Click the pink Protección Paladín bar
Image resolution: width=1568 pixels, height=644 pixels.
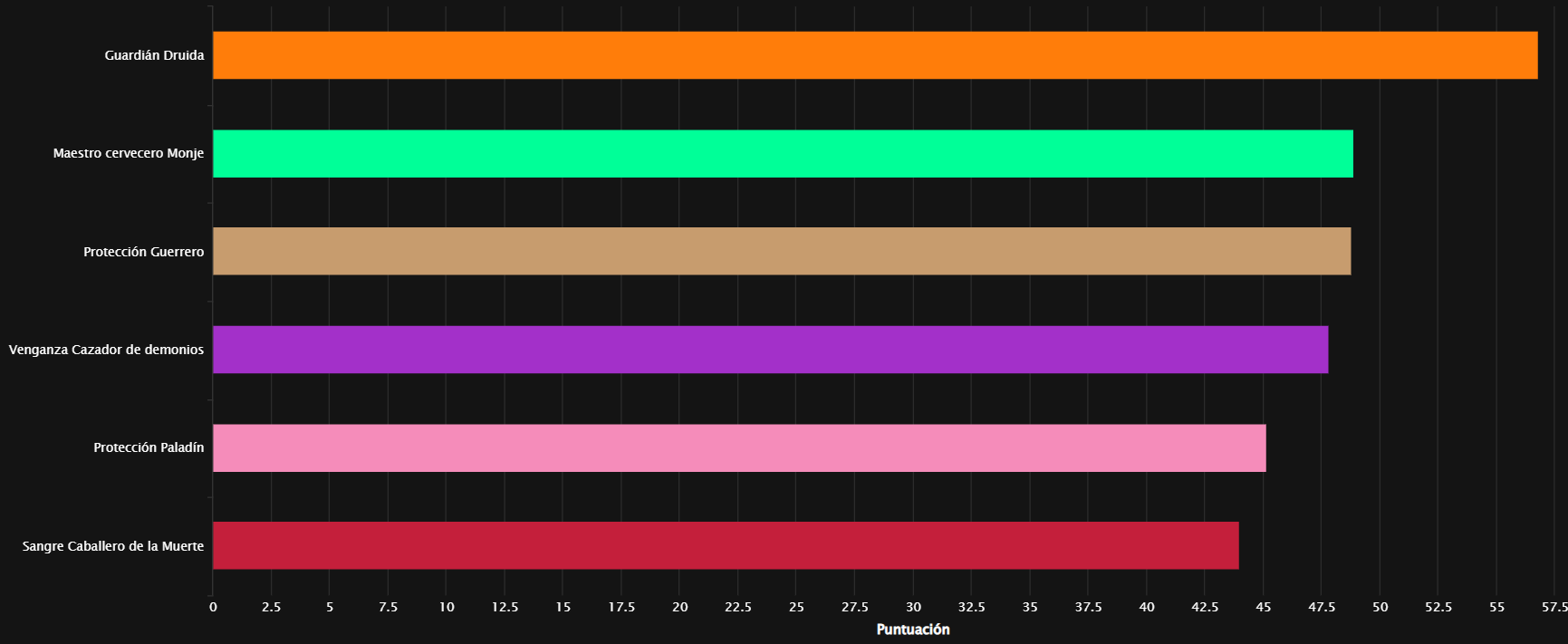[x=738, y=447]
